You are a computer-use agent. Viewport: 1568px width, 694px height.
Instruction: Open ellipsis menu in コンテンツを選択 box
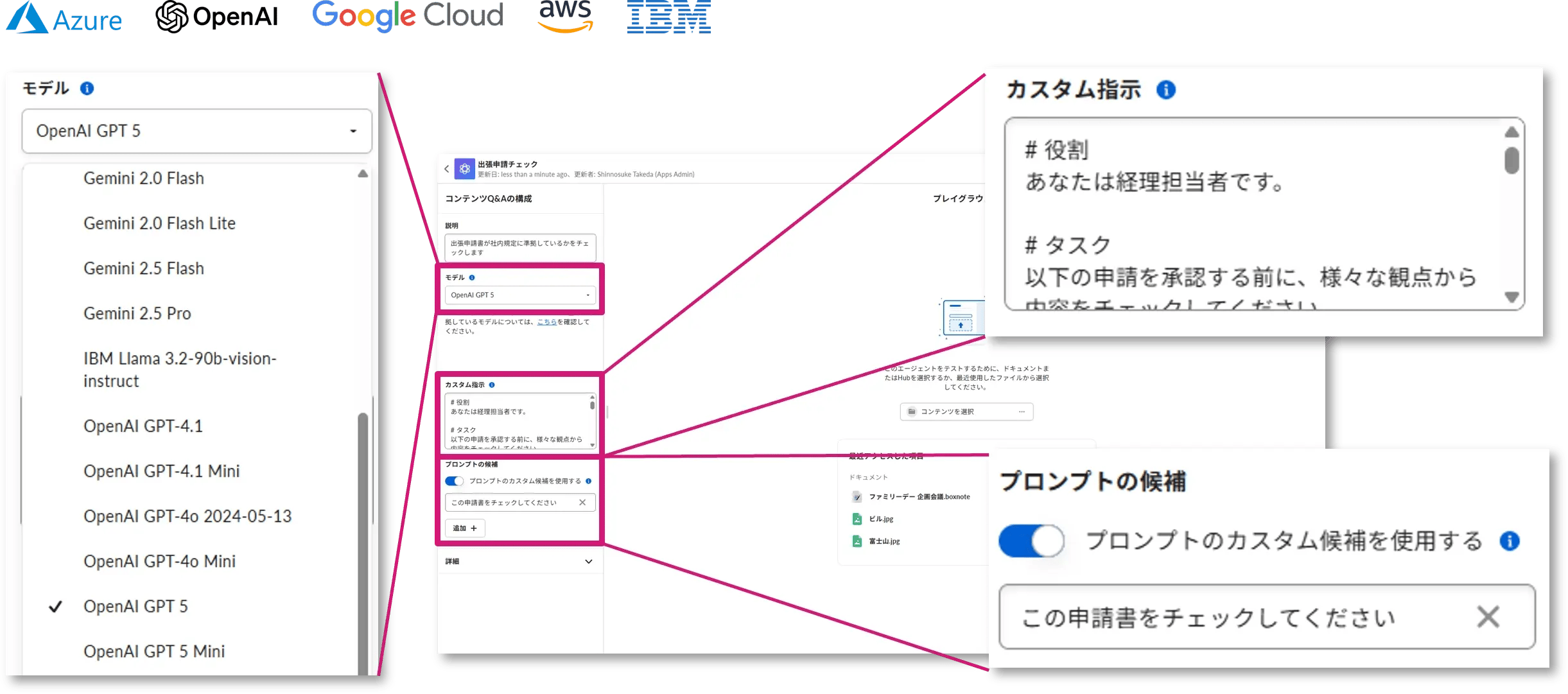(1022, 412)
